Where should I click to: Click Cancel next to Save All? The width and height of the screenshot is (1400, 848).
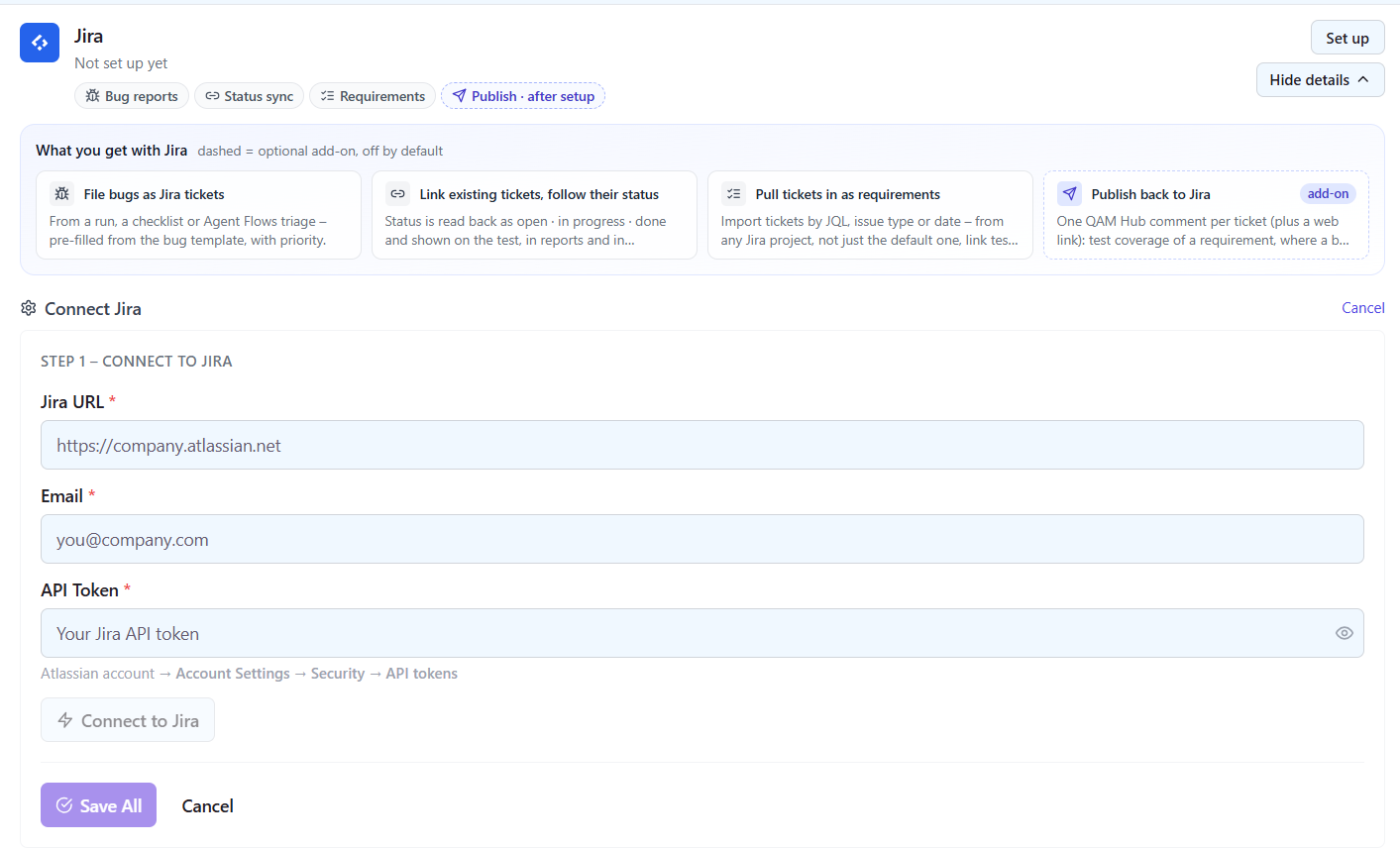point(207,806)
